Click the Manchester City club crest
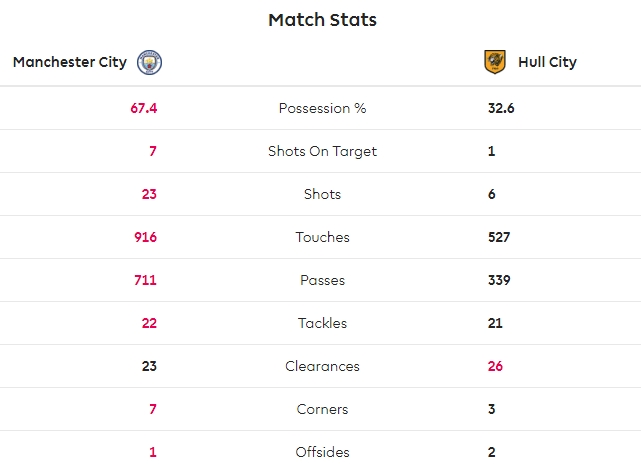Image resolution: width=641 pixels, height=472 pixels. coord(149,62)
